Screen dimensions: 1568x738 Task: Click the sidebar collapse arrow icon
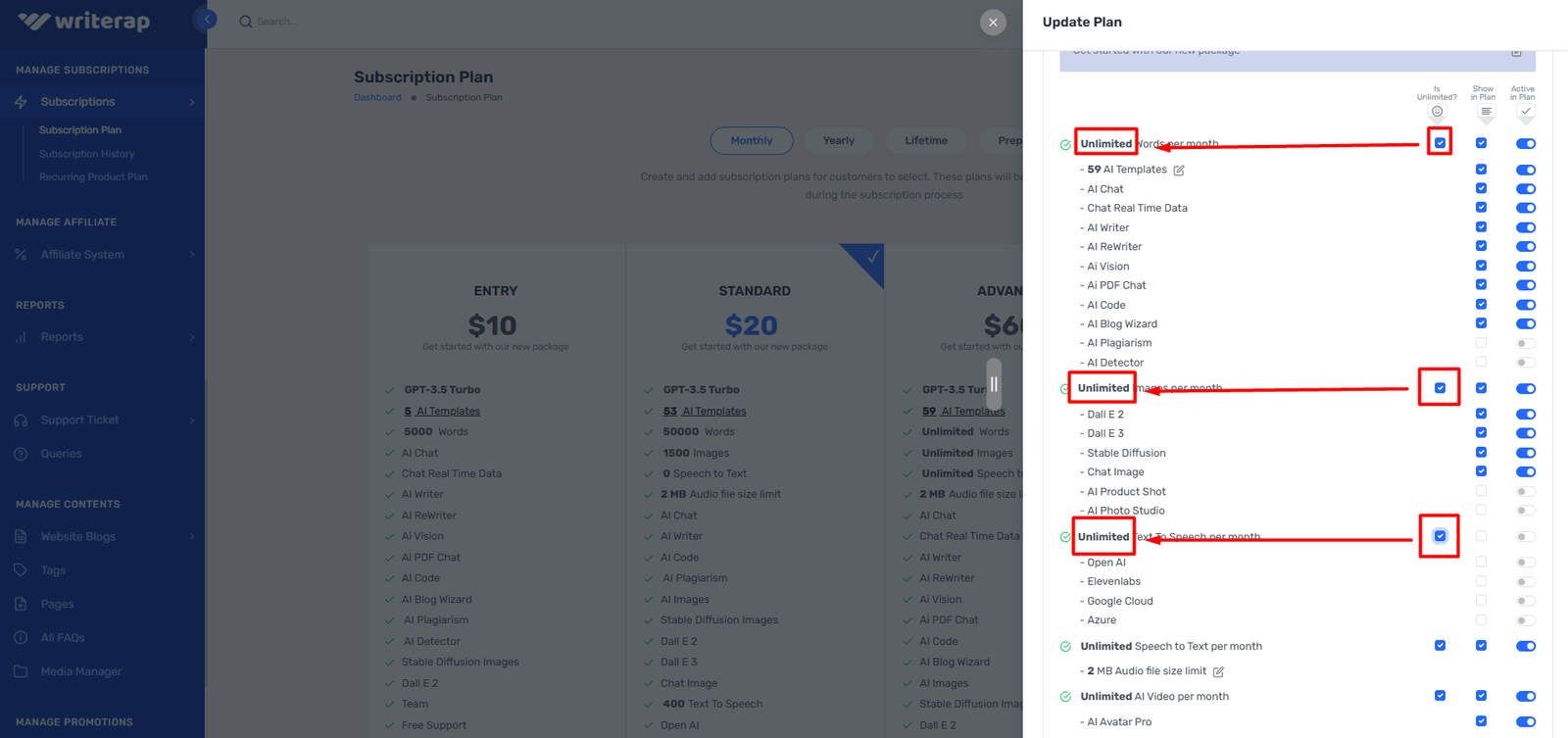(x=207, y=20)
